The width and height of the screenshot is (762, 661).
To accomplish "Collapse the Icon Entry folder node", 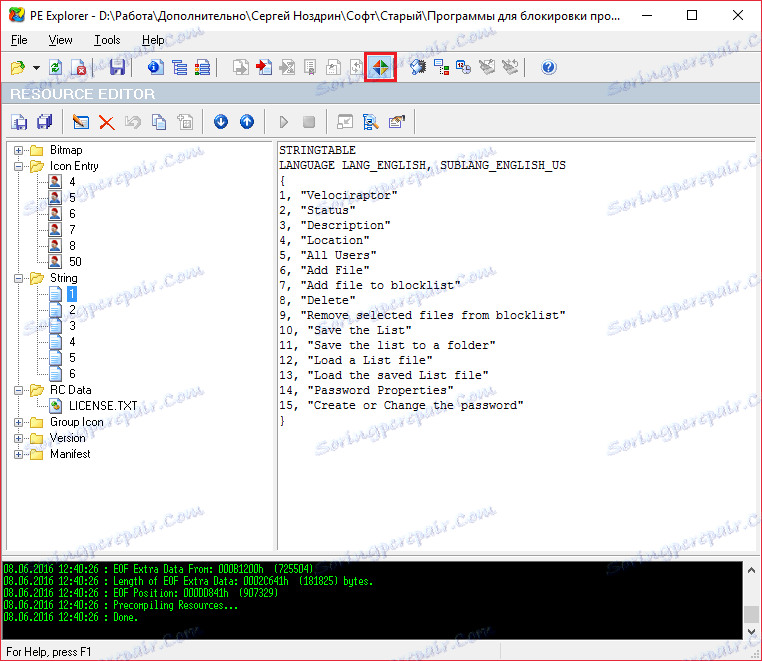I will point(18,166).
